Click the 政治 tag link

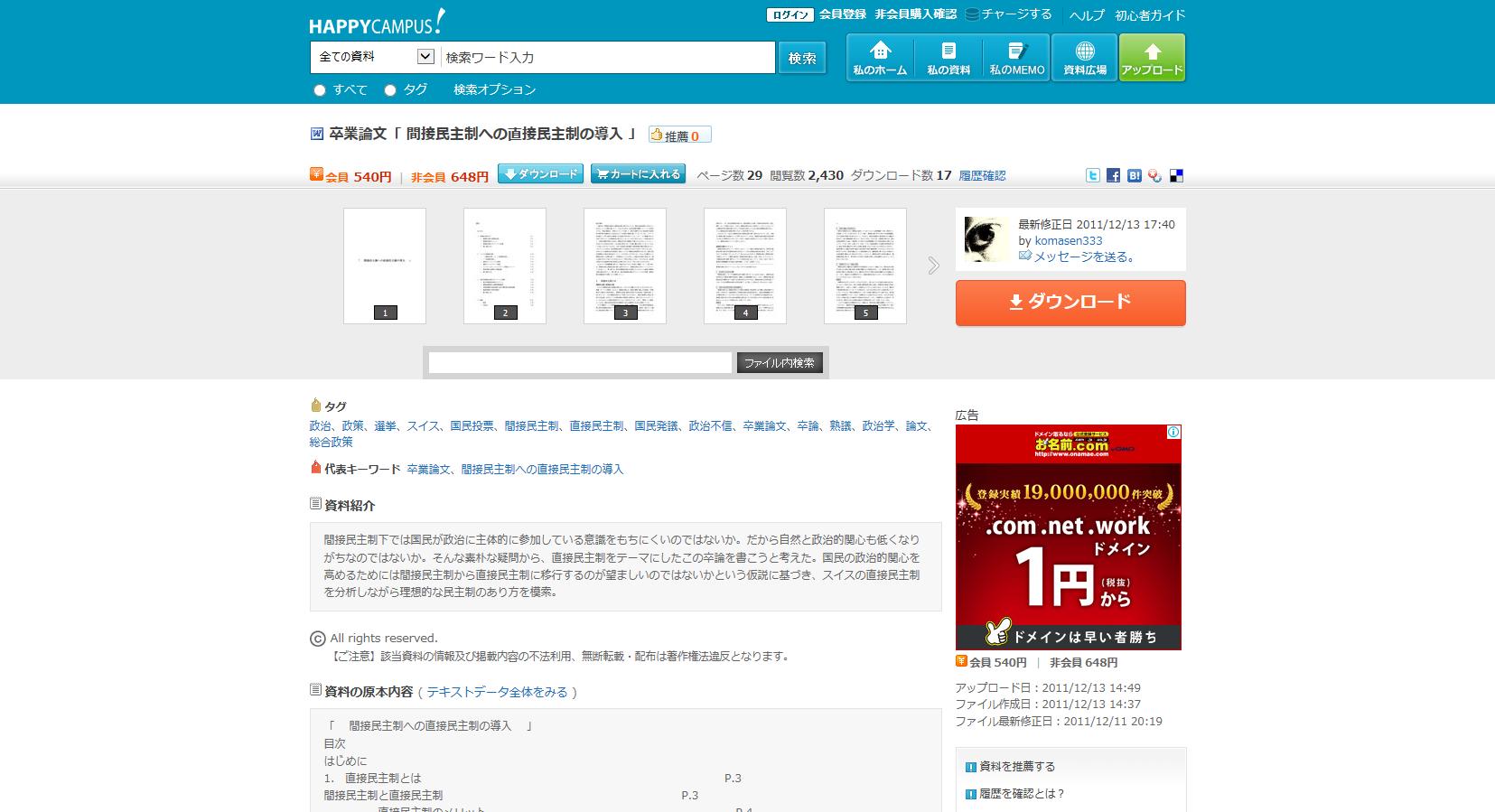320,425
